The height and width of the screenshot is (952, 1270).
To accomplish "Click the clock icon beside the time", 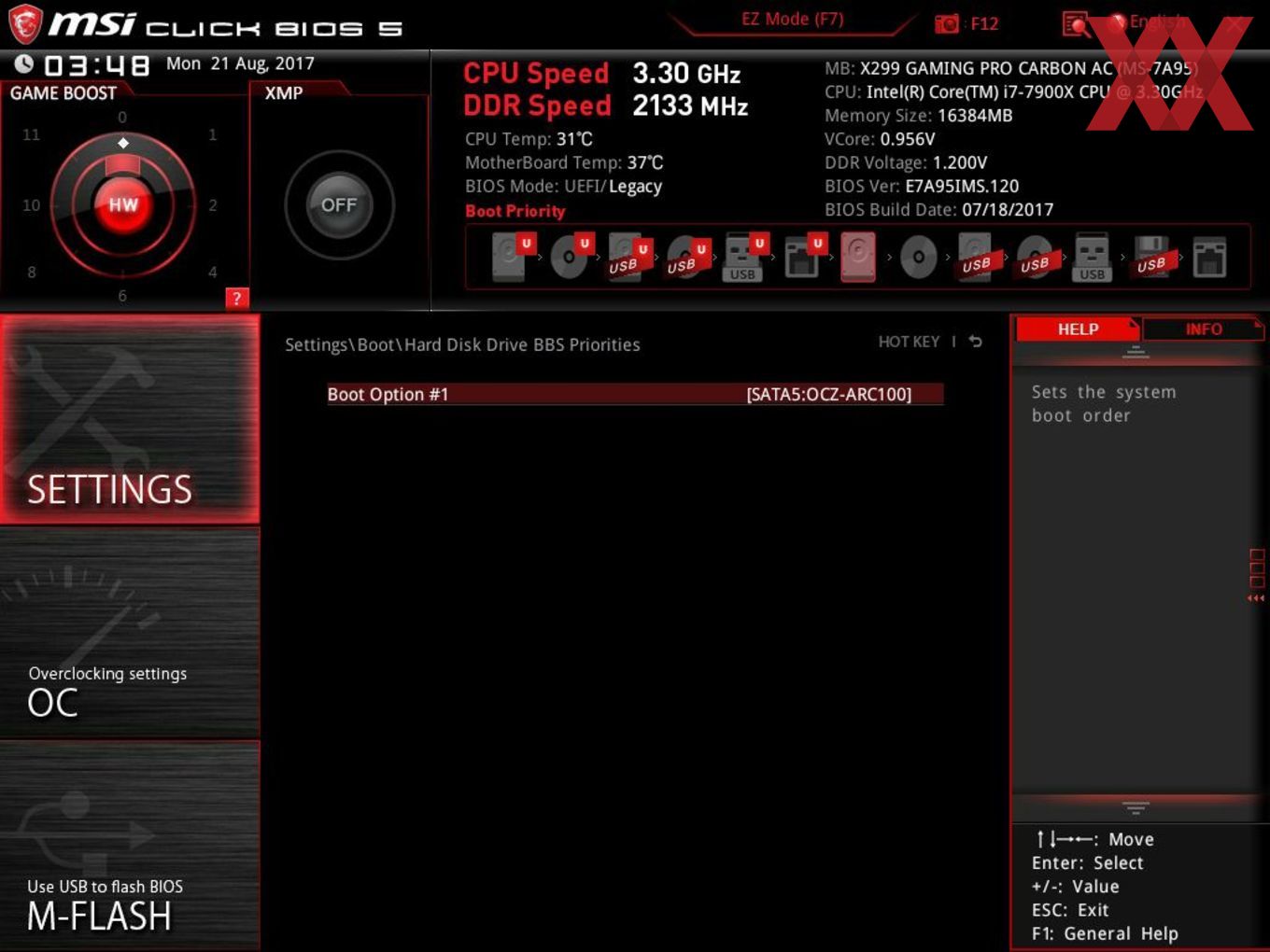I will coord(24,63).
